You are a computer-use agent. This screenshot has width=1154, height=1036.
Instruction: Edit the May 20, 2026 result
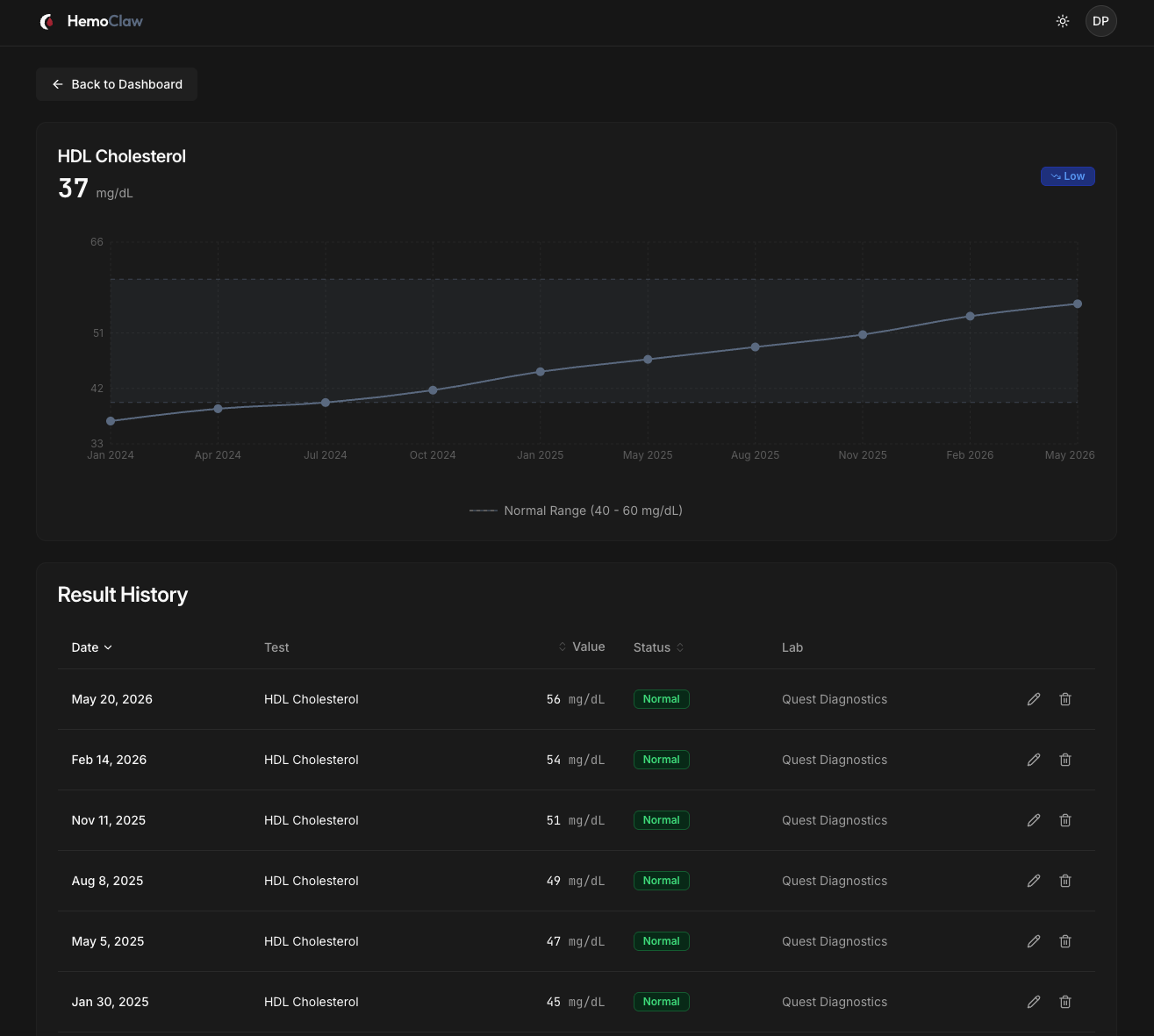(1034, 699)
